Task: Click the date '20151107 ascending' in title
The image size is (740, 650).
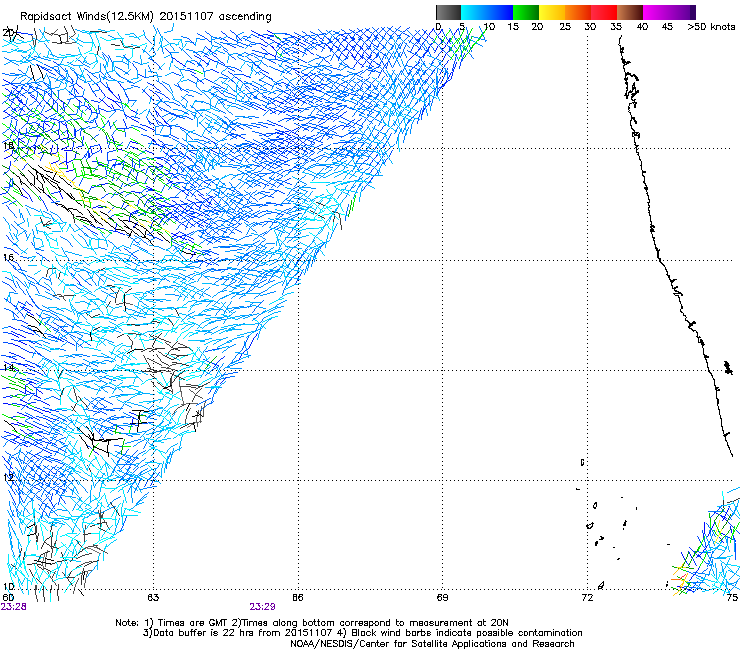Action: pyautogui.click(x=216, y=17)
